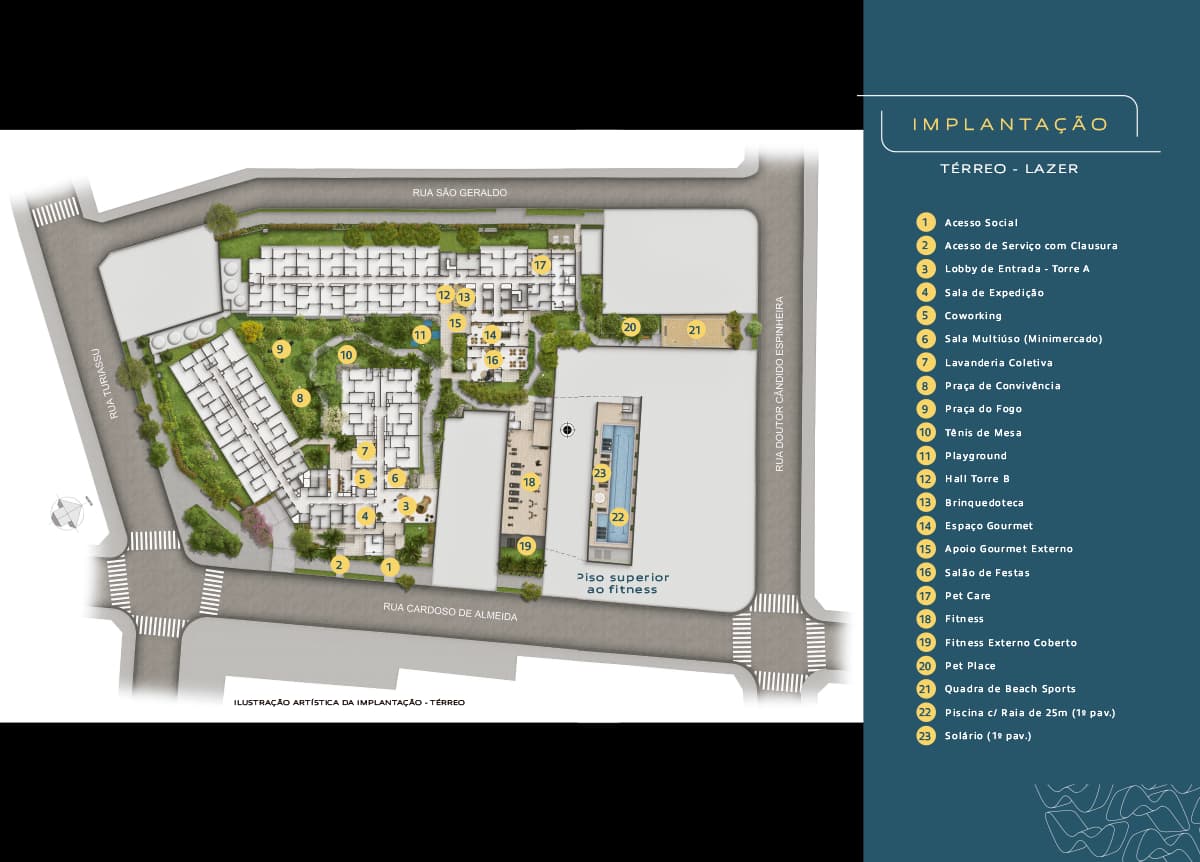Select map marker 17 on the site plan
1200x862 pixels.
tap(541, 265)
